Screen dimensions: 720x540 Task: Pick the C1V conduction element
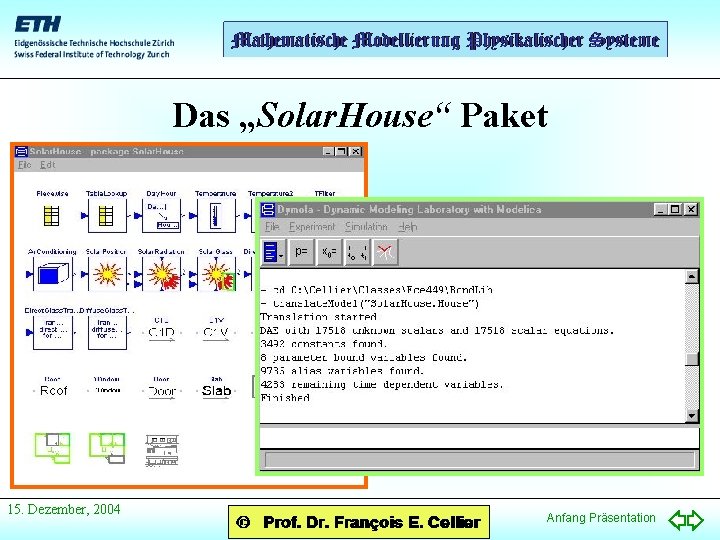click(216, 332)
